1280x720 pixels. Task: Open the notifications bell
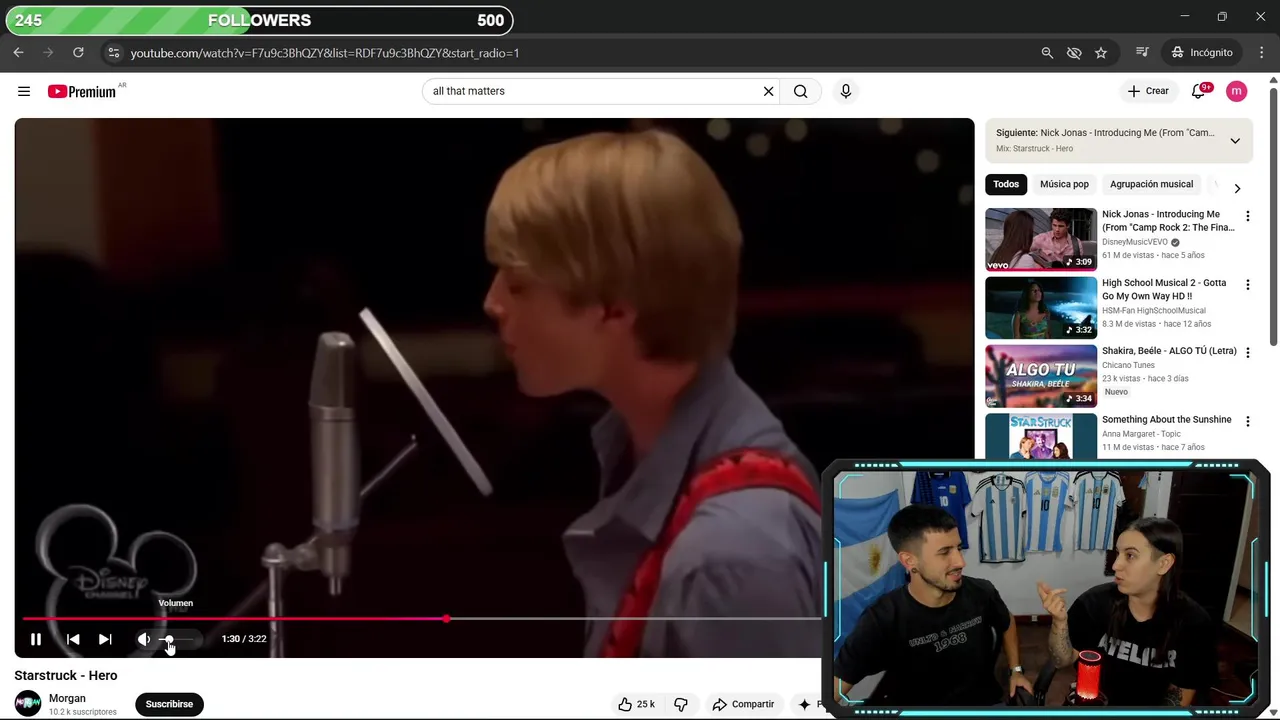pos(1199,91)
